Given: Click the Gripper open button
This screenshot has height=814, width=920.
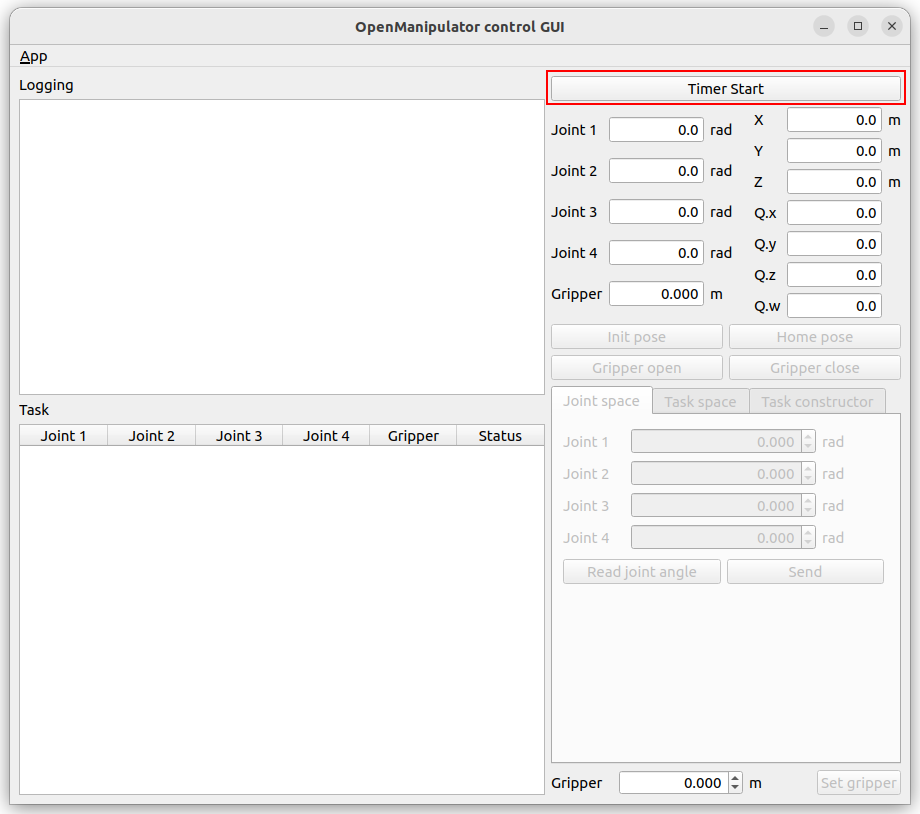Looking at the screenshot, I should (636, 368).
